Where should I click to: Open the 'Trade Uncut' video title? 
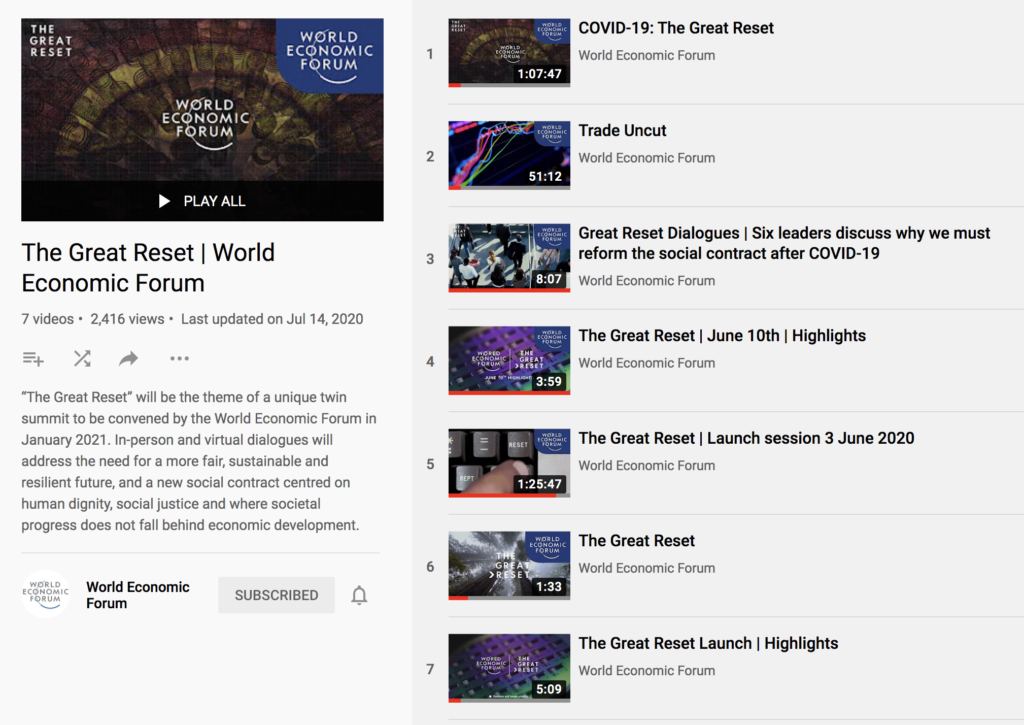coord(622,131)
